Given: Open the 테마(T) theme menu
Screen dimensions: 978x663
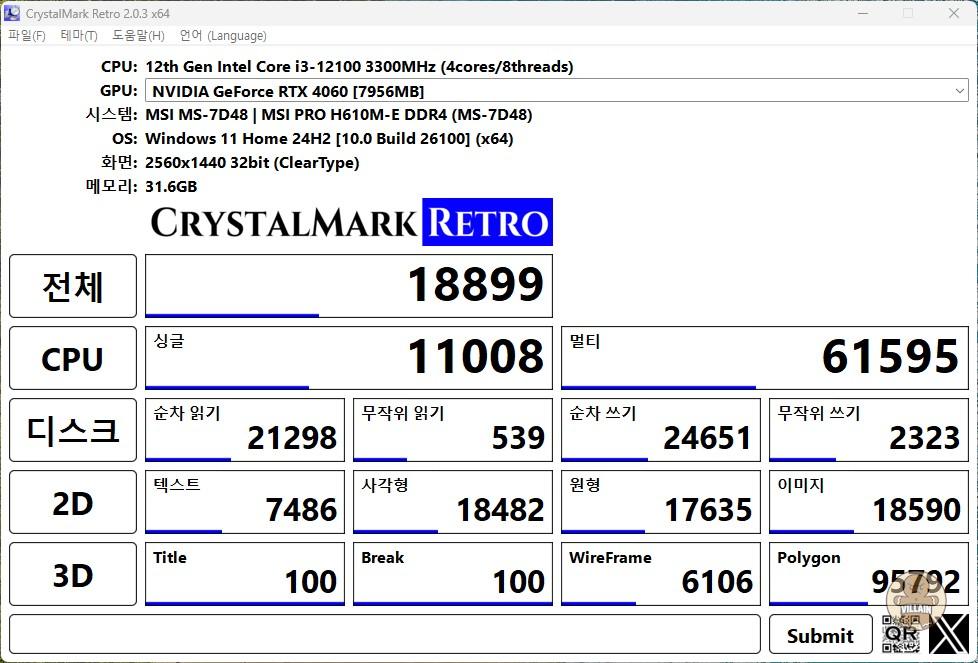Looking at the screenshot, I should point(79,36).
